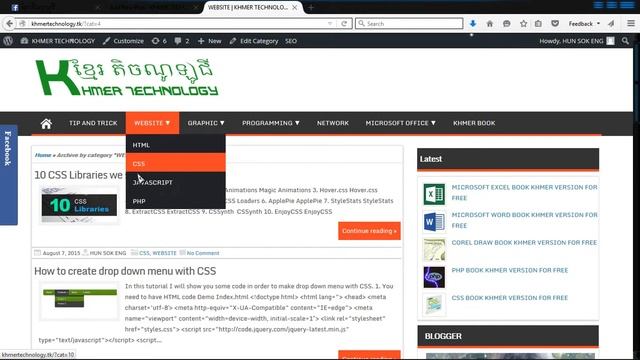Close the Khmer Technology browser tab
Screen dimensions: 640x360
[x=295, y=7]
